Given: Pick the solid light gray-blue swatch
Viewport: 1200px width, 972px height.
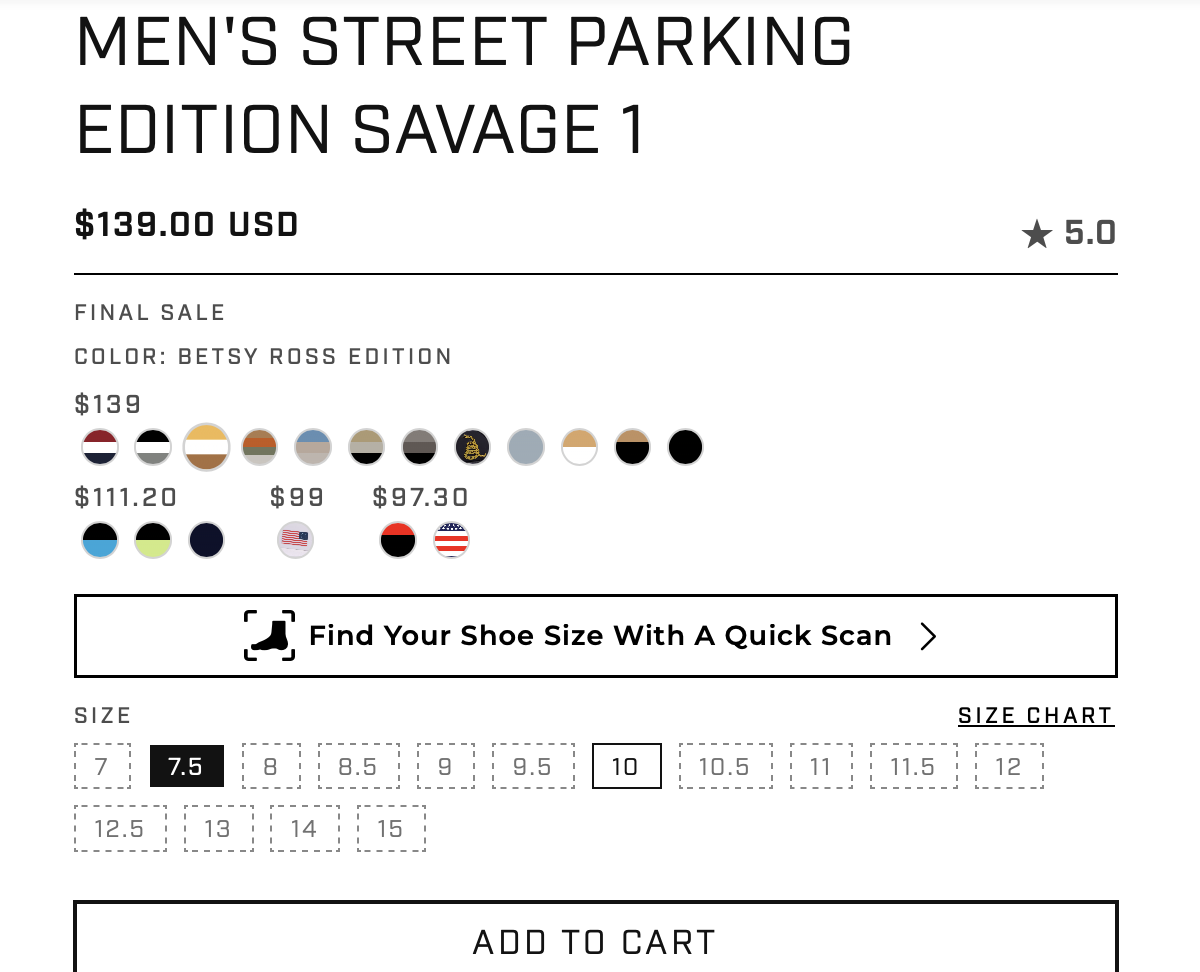Looking at the screenshot, I should coord(526,447).
